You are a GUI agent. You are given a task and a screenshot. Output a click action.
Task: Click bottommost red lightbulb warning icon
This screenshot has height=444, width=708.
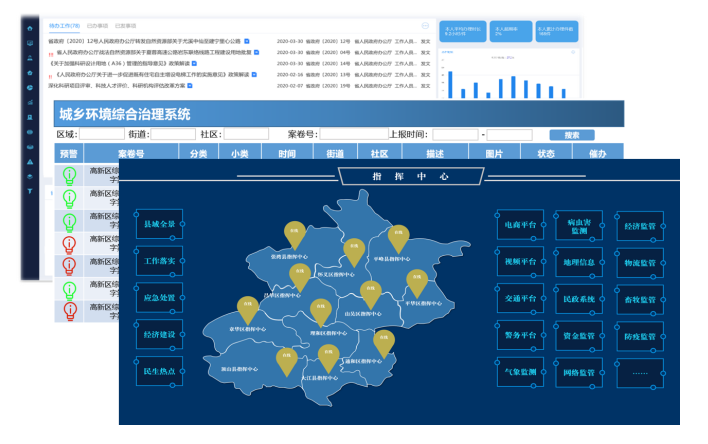pyautogui.click(x=70, y=311)
